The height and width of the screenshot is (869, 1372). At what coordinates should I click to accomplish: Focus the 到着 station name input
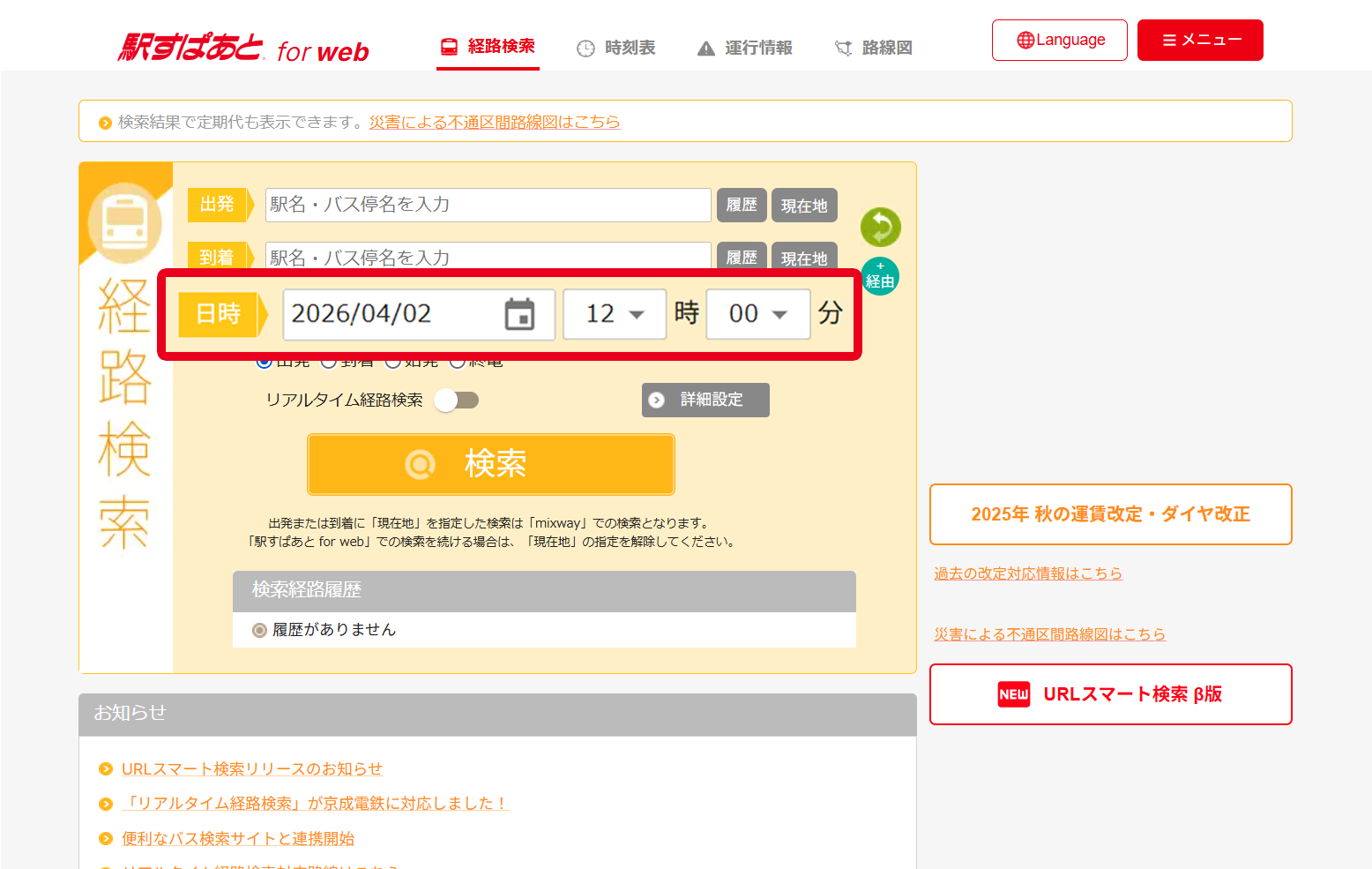(488, 255)
